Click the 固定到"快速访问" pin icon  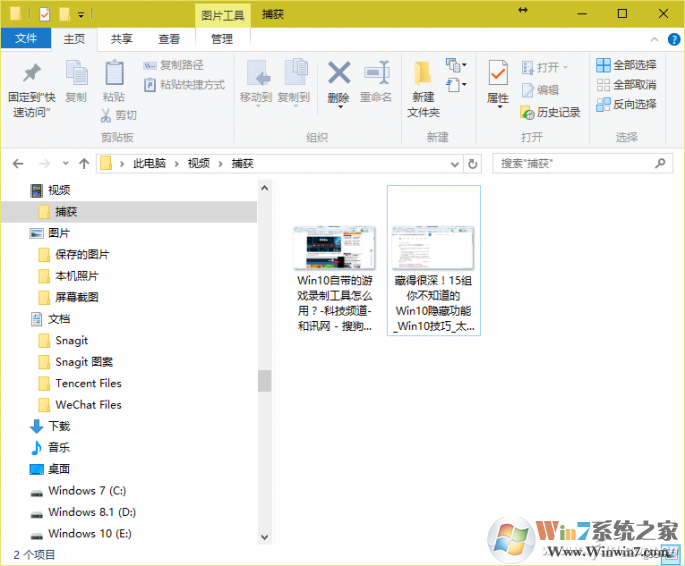32,74
